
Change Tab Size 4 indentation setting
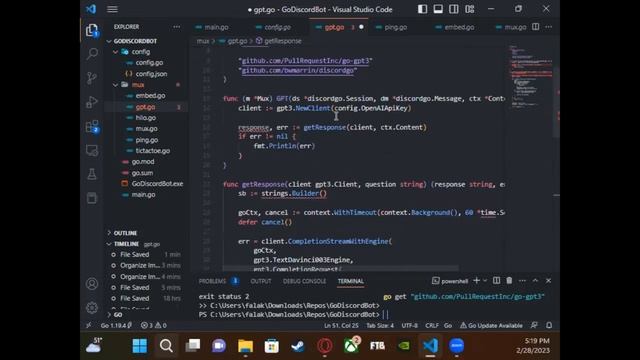380,326
